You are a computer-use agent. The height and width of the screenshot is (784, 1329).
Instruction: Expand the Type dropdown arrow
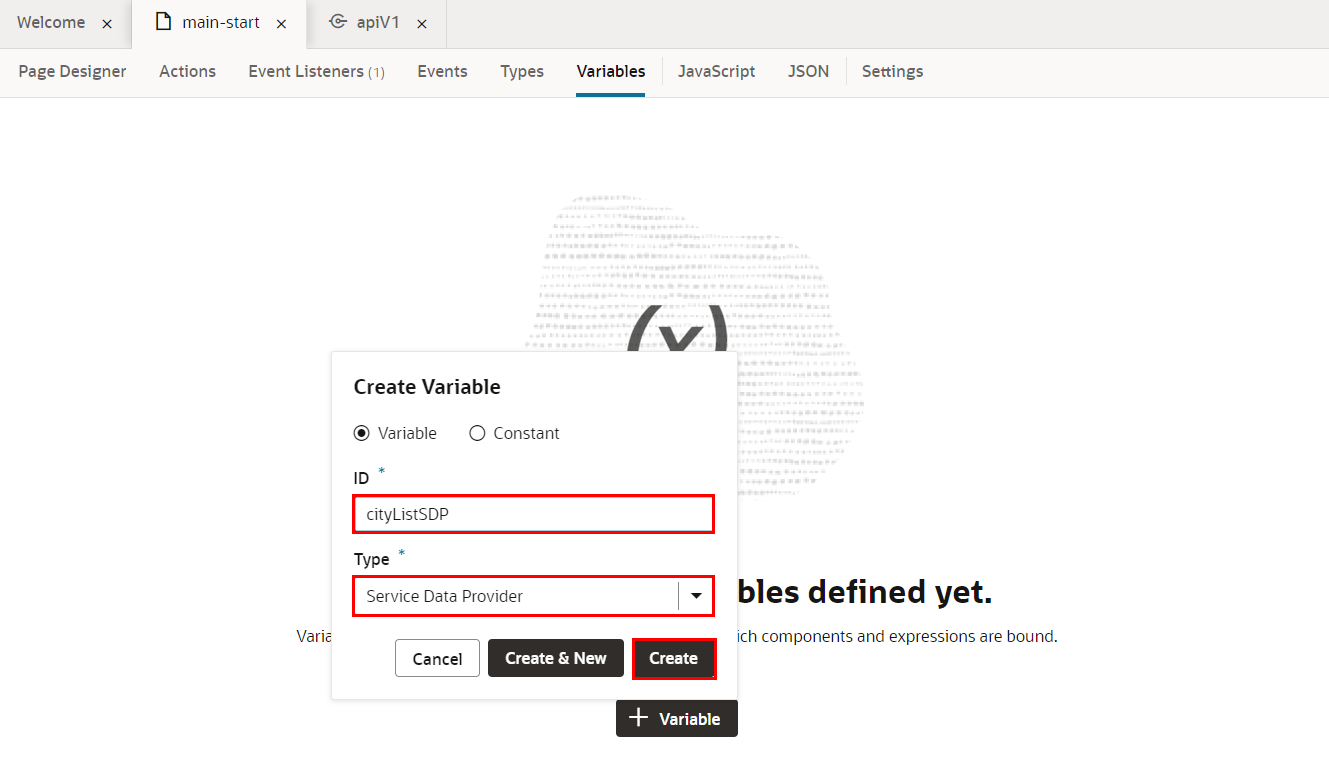pyautogui.click(x=696, y=596)
